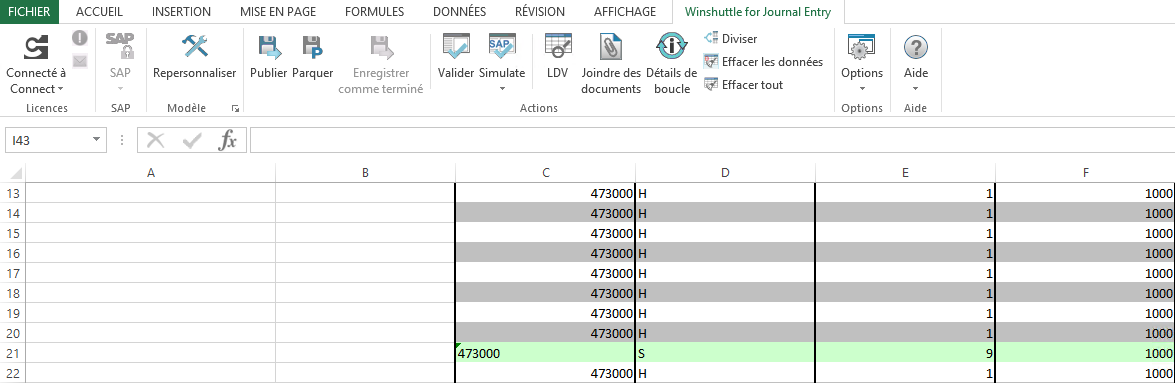1175x383 pixels.
Task: Click Effacer les données
Action: (x=764, y=61)
